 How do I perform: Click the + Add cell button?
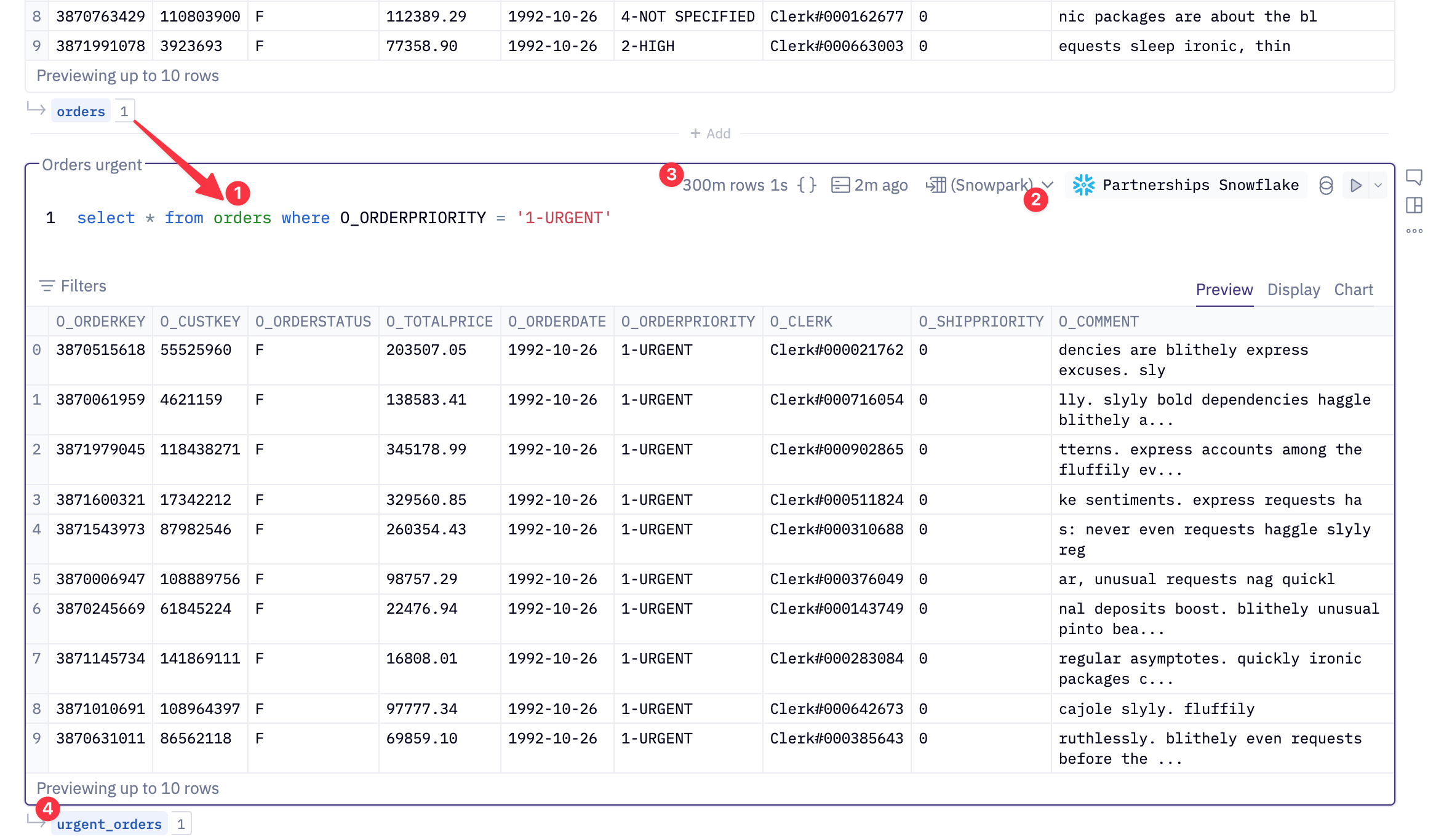pos(710,133)
